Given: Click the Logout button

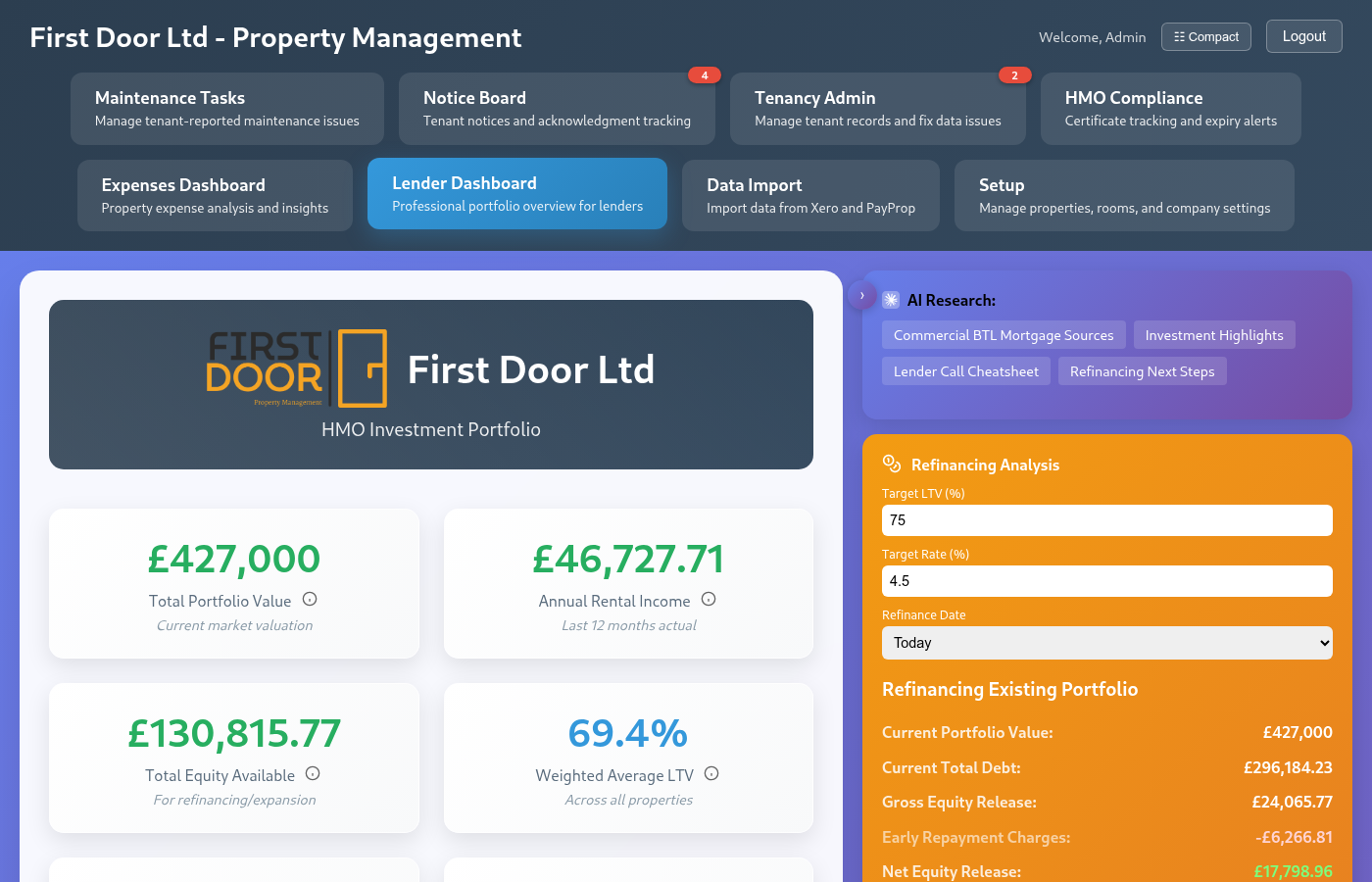Looking at the screenshot, I should pos(1303,35).
